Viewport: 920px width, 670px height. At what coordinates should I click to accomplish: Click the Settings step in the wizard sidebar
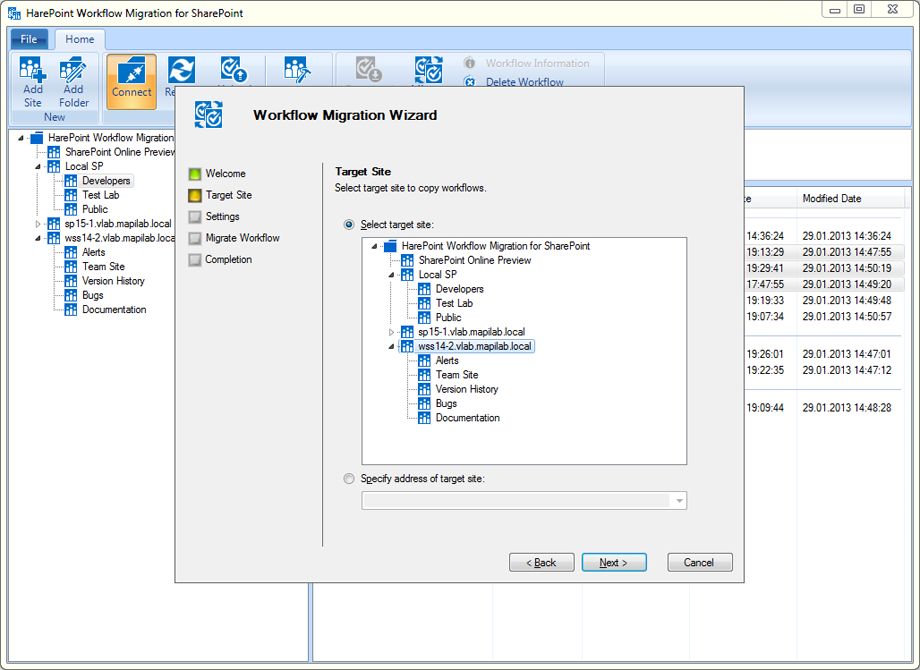222,216
